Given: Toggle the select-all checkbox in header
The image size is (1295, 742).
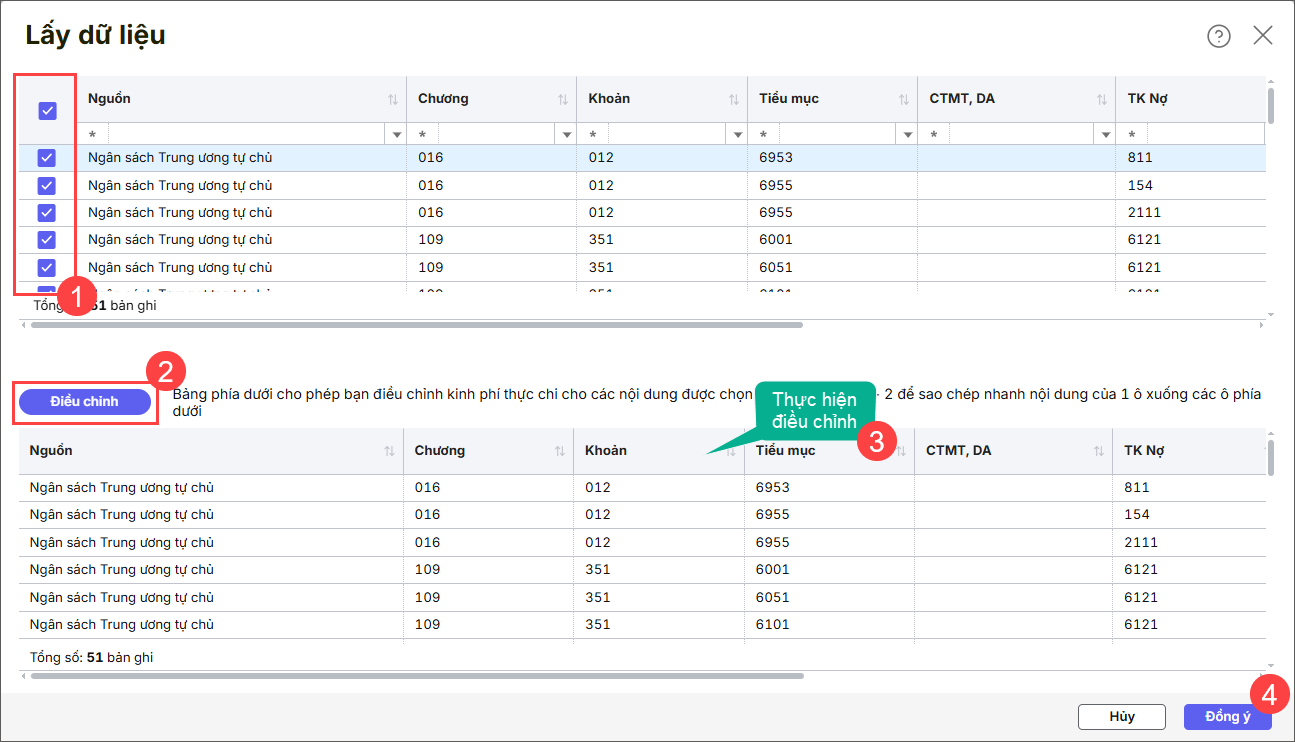Looking at the screenshot, I should pos(47,111).
